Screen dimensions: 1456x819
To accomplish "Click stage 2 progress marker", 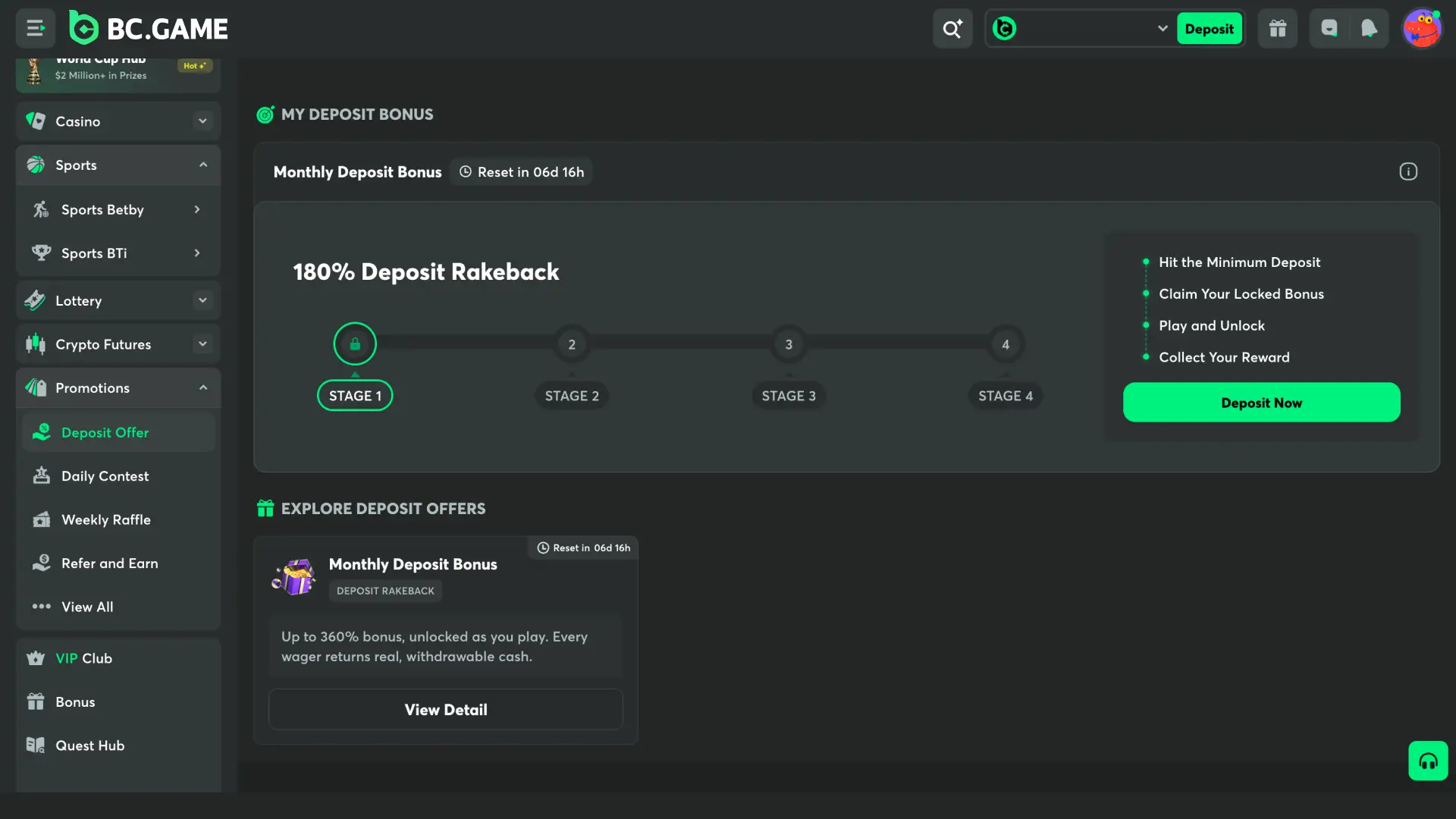I will coord(572,344).
